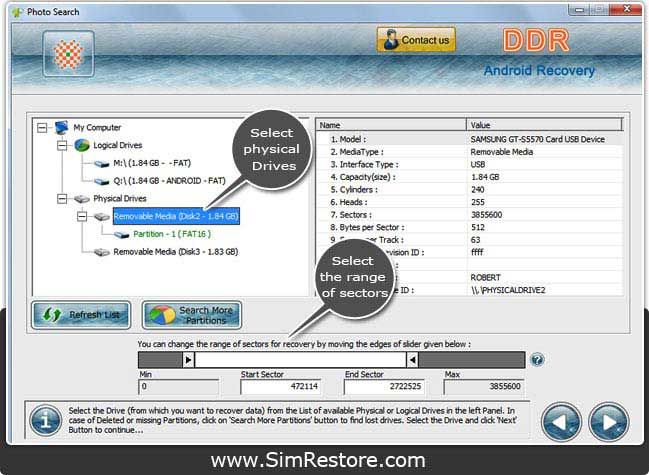Viewport: 649px width, 475px height.
Task: Collapse Removable Media Disk2 node
Action: coord(82,216)
